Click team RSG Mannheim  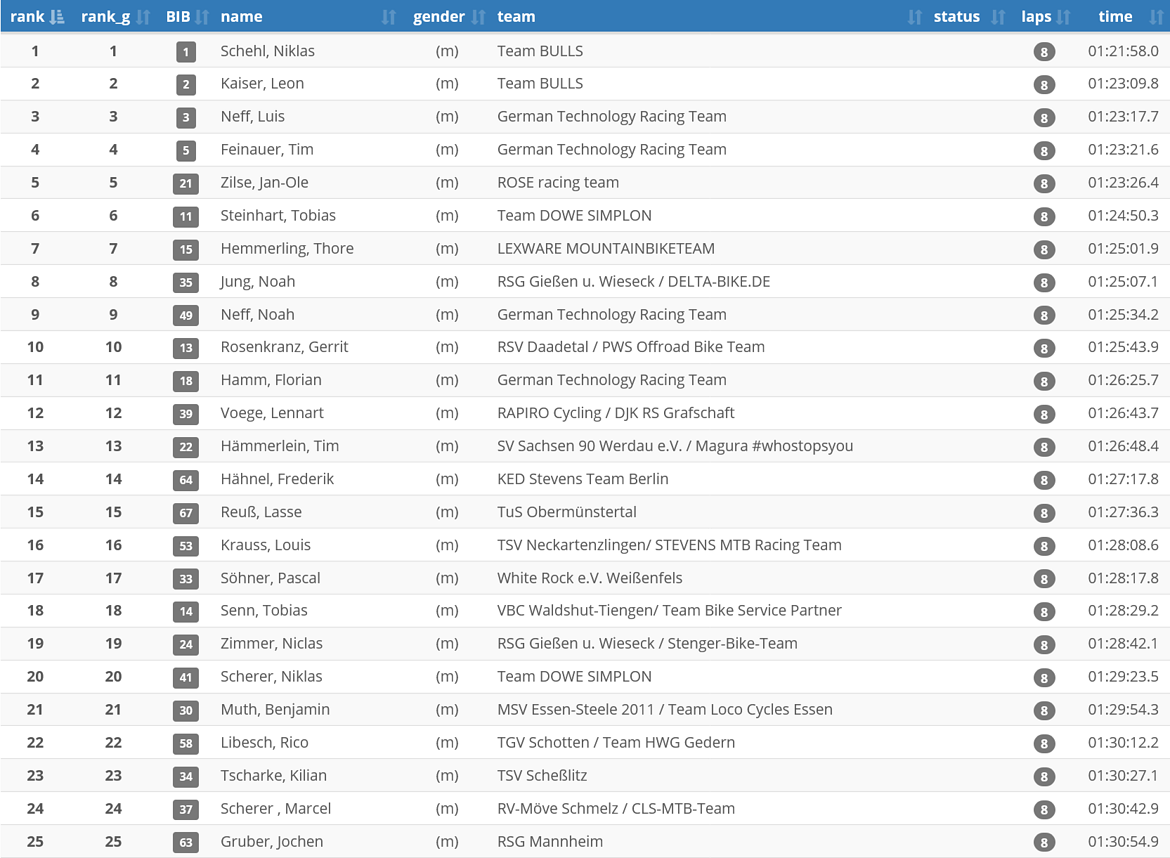pos(550,842)
